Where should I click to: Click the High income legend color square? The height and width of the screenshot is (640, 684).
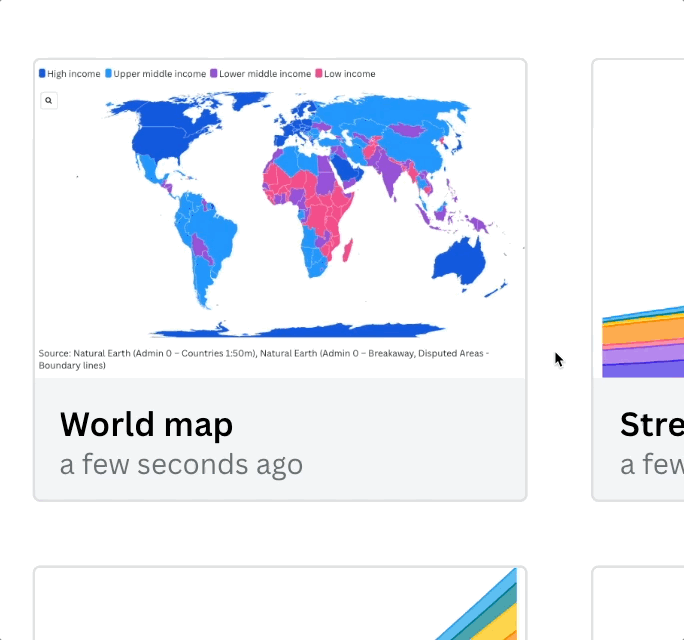pyautogui.click(x=42, y=74)
